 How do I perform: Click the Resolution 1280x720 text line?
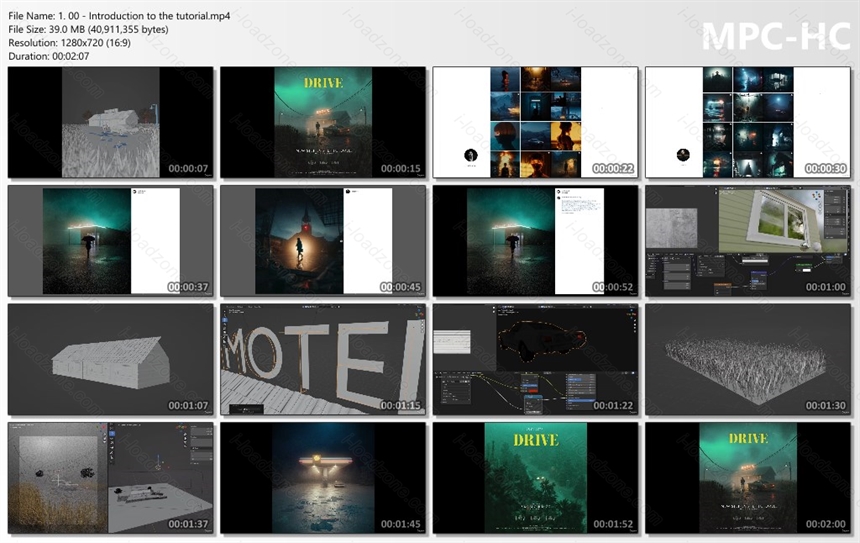tap(69, 43)
